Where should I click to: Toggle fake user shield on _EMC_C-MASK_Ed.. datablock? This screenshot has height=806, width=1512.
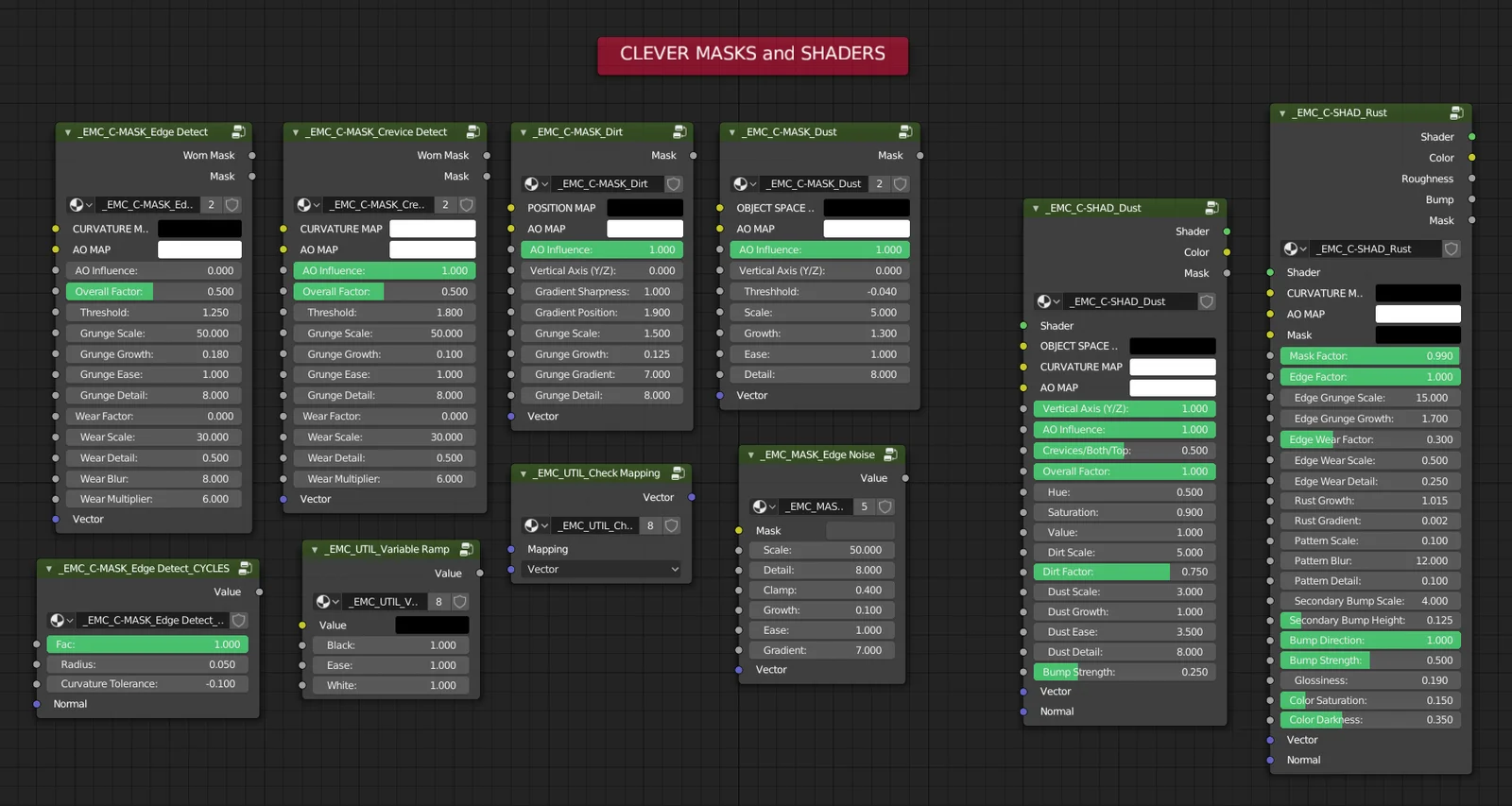(x=232, y=205)
